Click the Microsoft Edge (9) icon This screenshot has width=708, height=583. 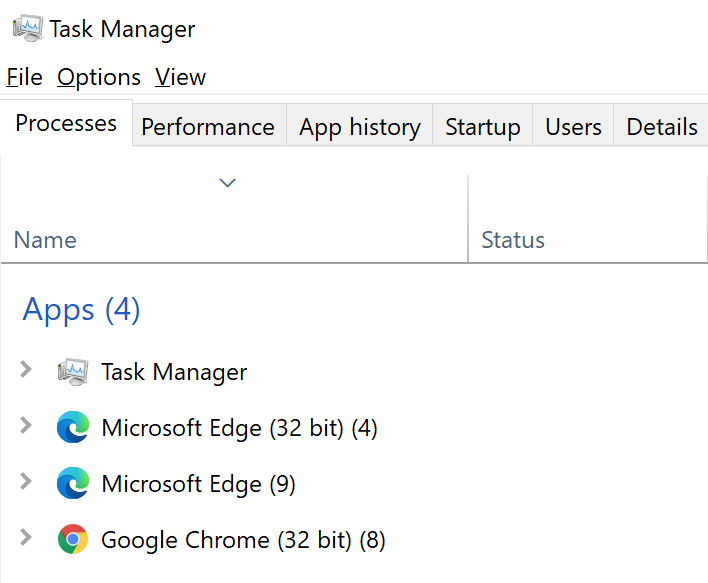73,483
